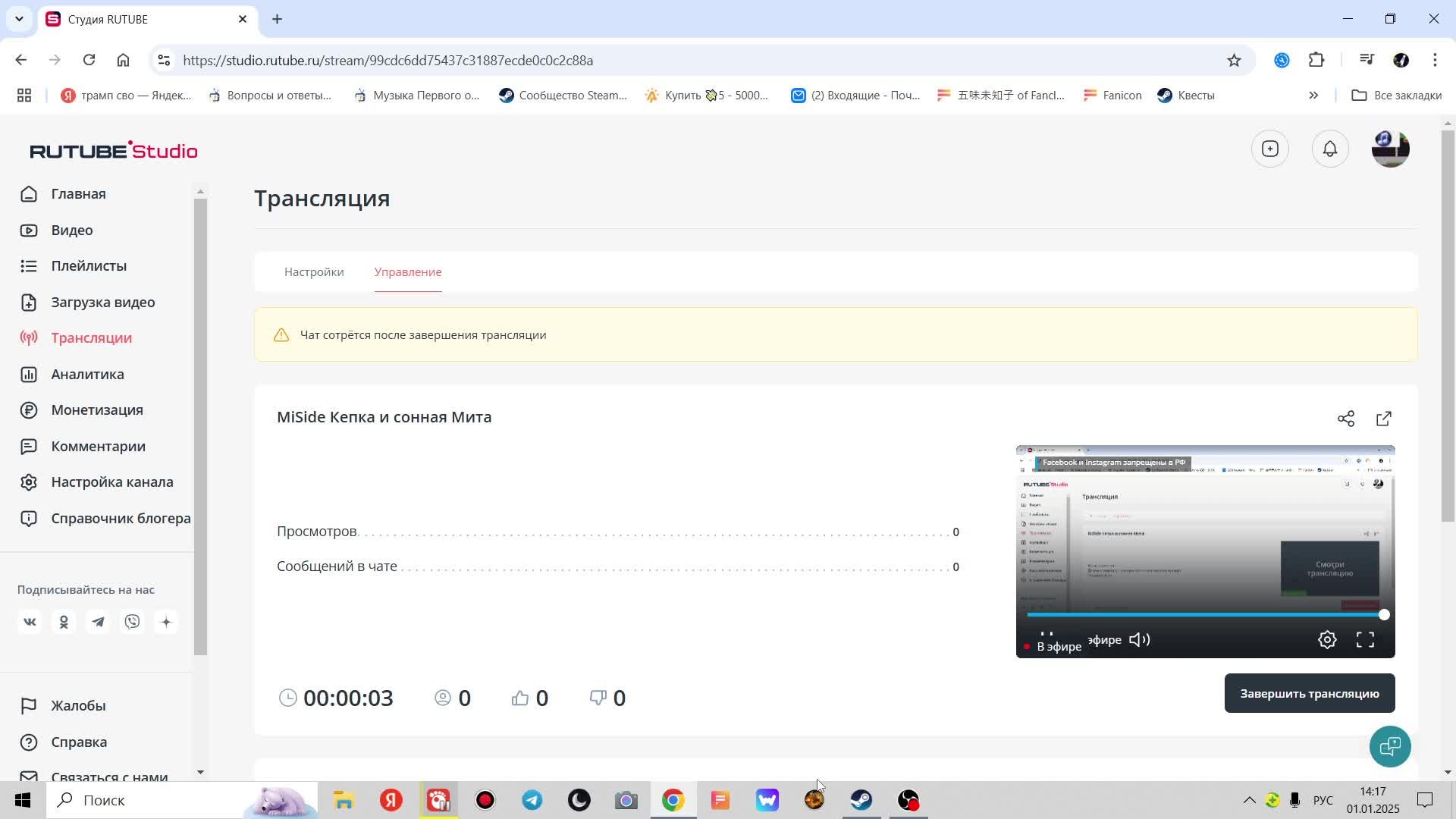Image resolution: width=1456 pixels, height=819 pixels.
Task: Open browser extensions puzzle icon
Action: [x=1317, y=60]
